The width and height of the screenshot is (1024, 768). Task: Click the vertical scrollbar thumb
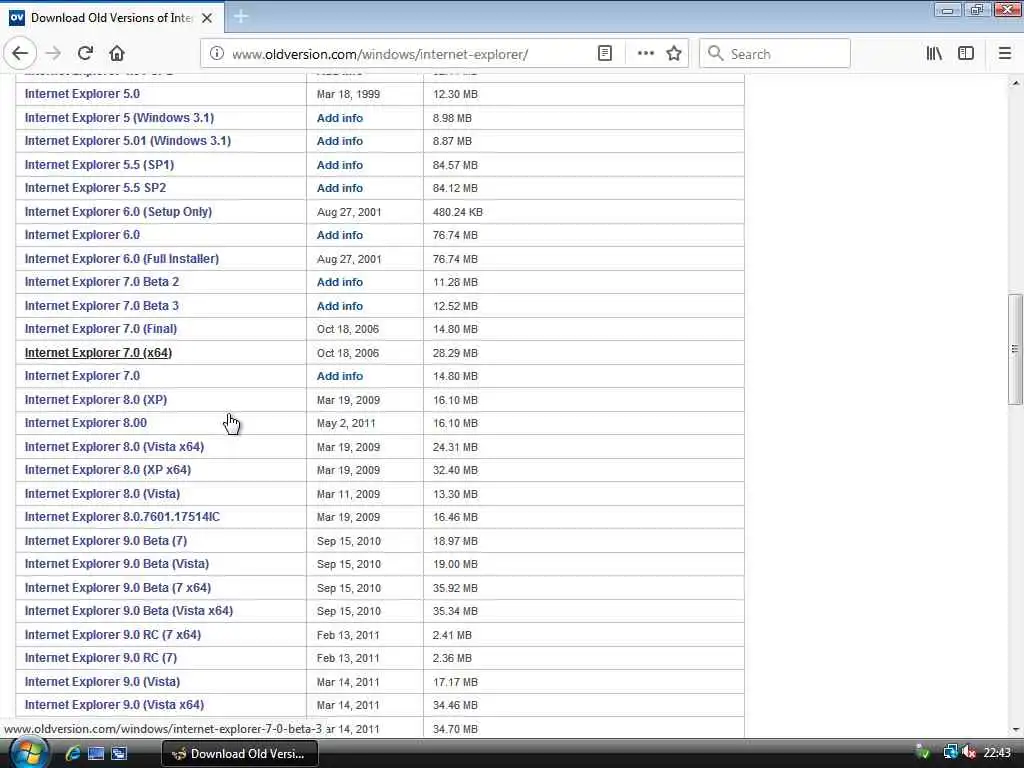pos(1016,349)
